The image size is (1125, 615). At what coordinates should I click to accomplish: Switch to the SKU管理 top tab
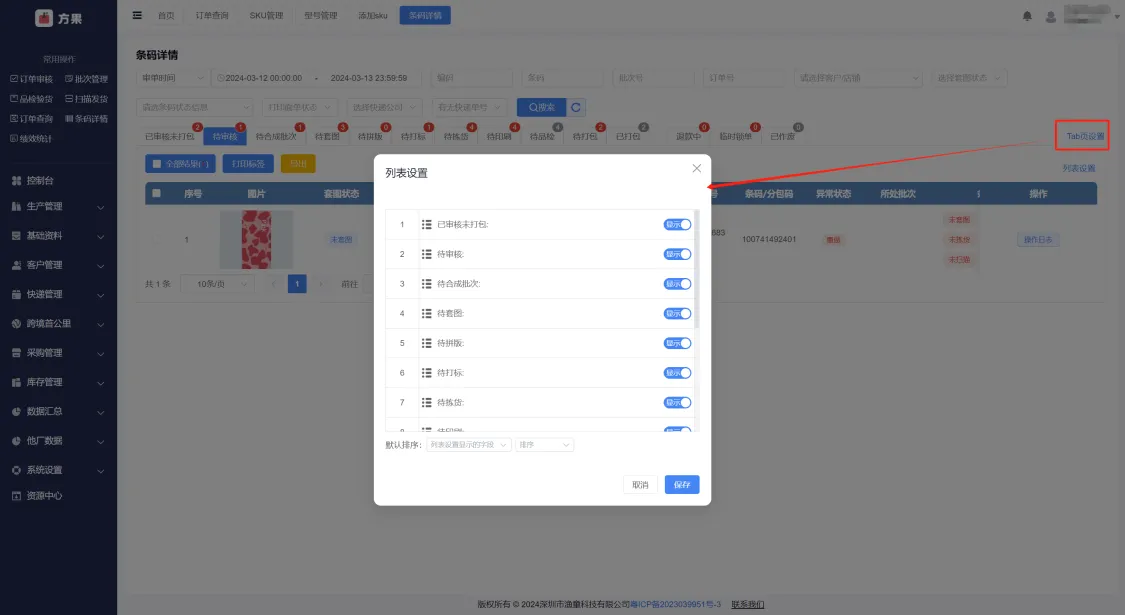click(x=266, y=15)
